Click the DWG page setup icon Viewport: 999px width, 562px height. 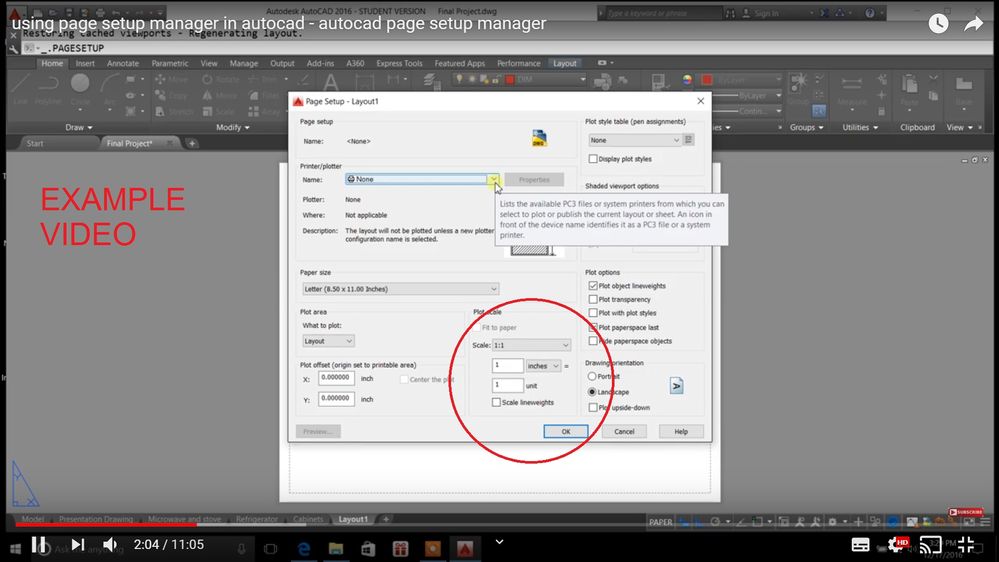(539, 138)
